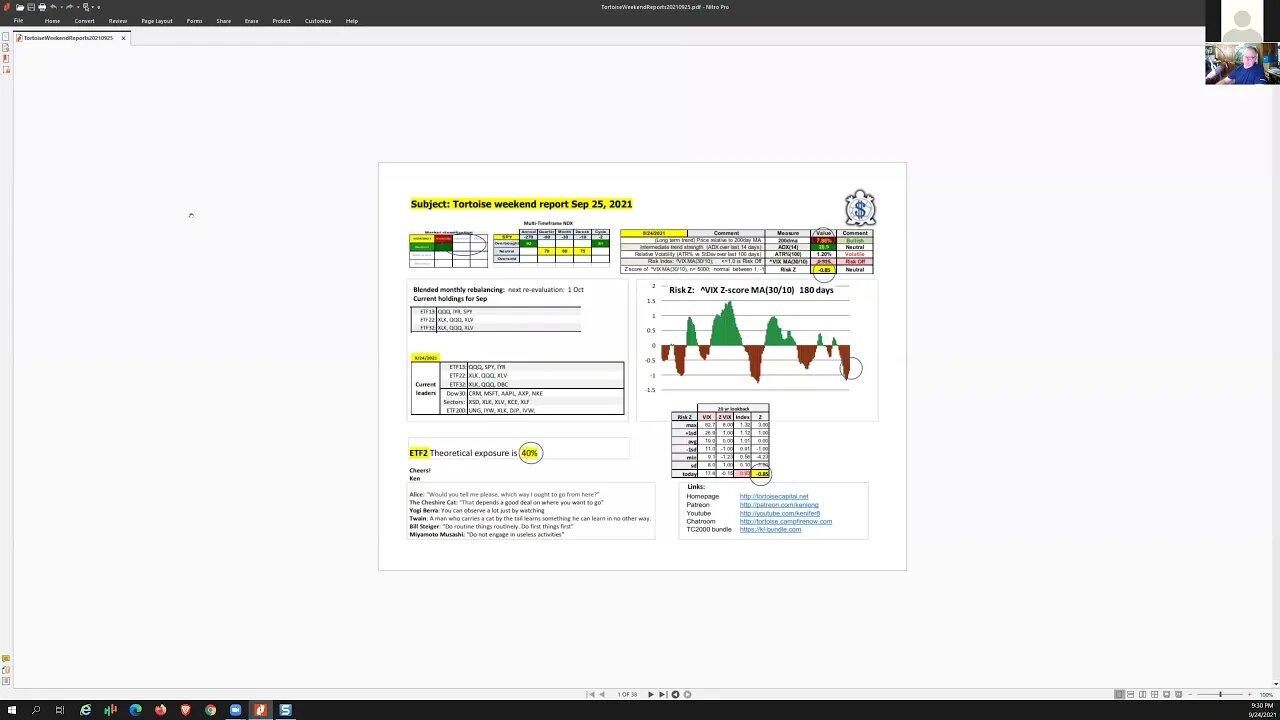Open the undo history dropdown arrow

[x=62, y=7]
